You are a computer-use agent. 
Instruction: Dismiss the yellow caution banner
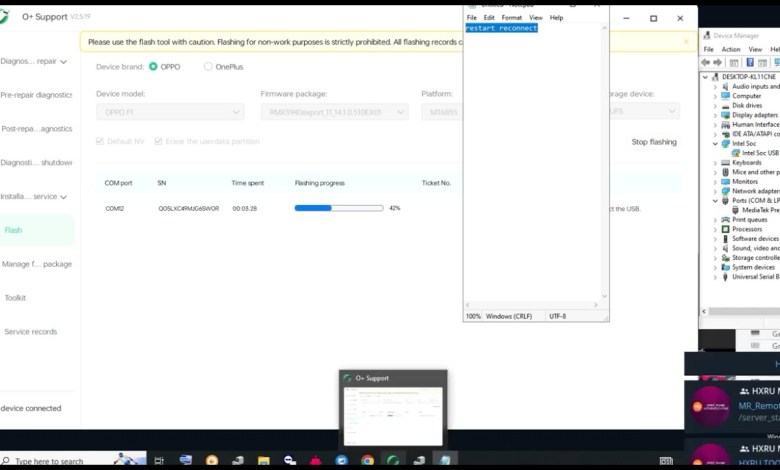686,42
